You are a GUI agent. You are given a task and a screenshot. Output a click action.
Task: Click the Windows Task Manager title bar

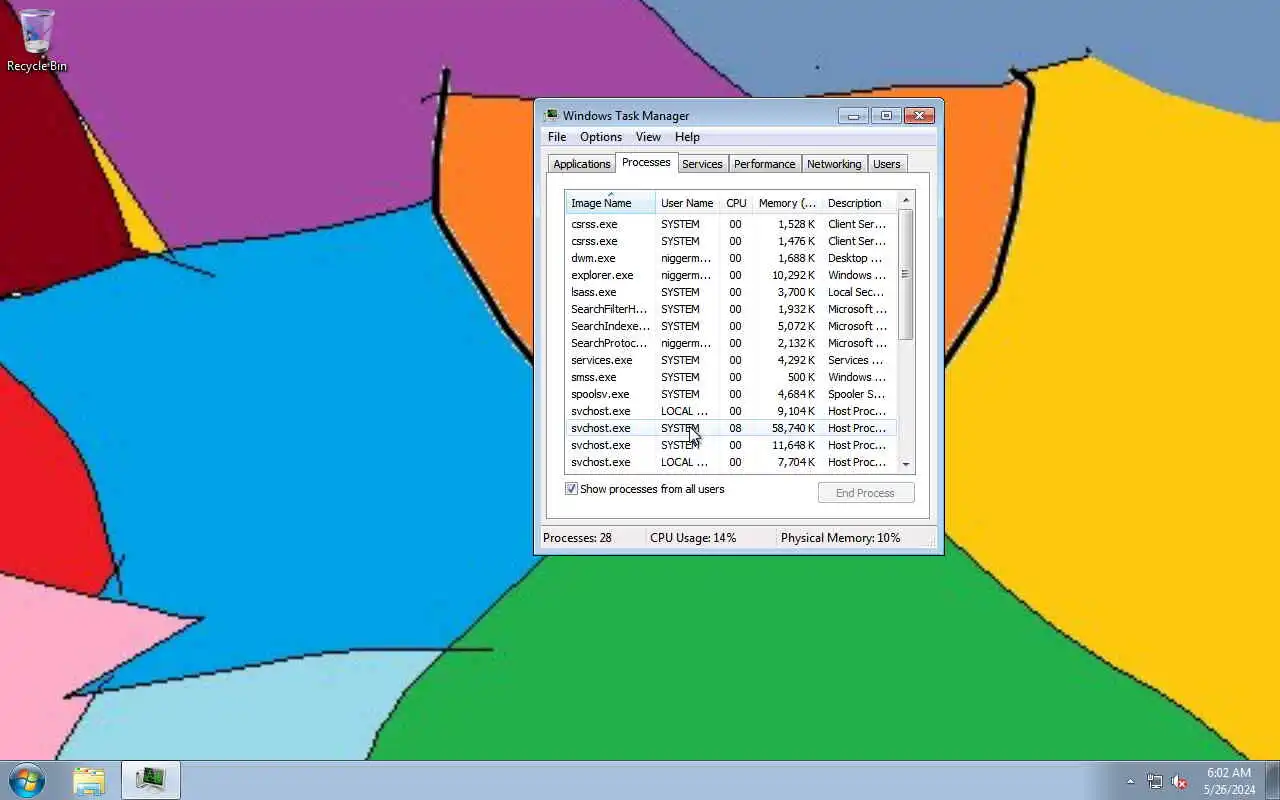690,115
